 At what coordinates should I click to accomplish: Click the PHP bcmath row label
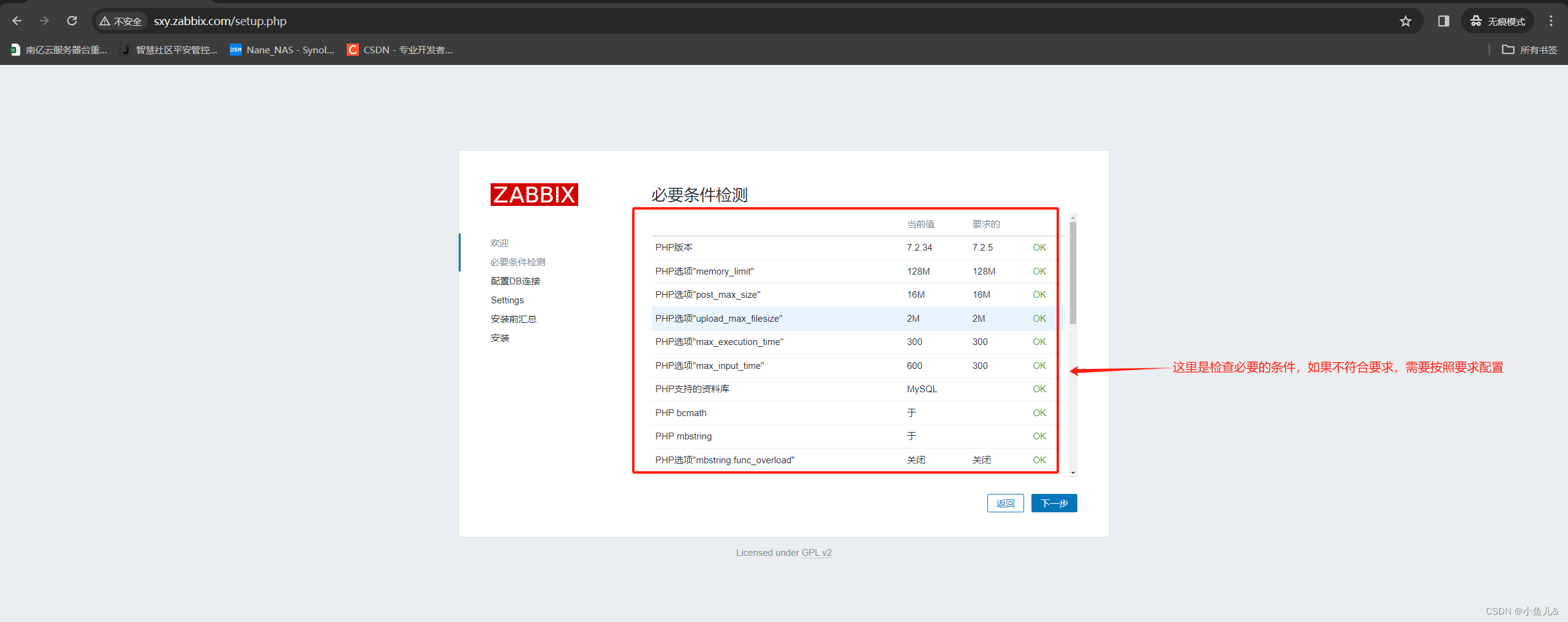click(681, 413)
